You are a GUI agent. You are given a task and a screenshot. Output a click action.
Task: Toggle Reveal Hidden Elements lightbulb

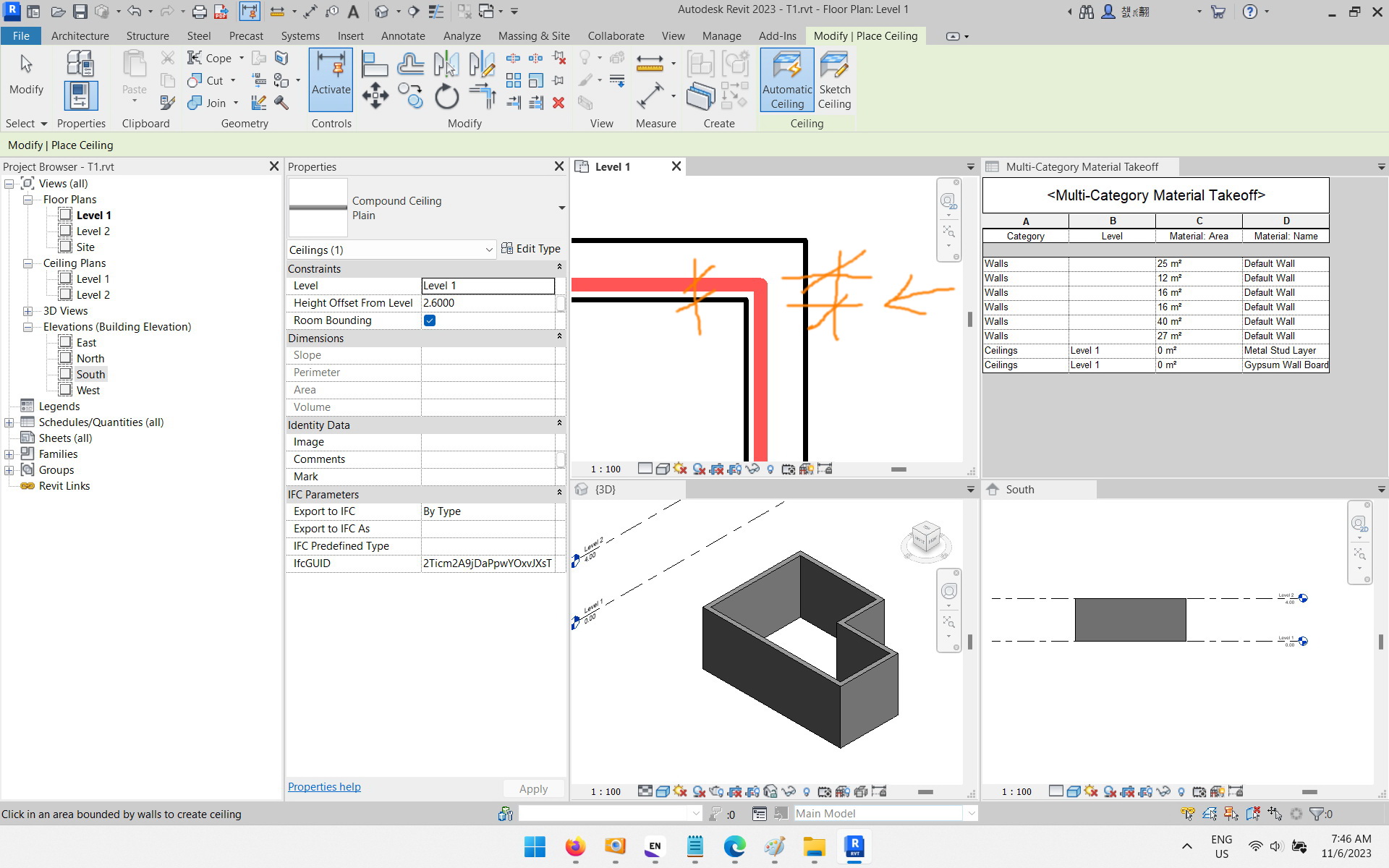770,469
